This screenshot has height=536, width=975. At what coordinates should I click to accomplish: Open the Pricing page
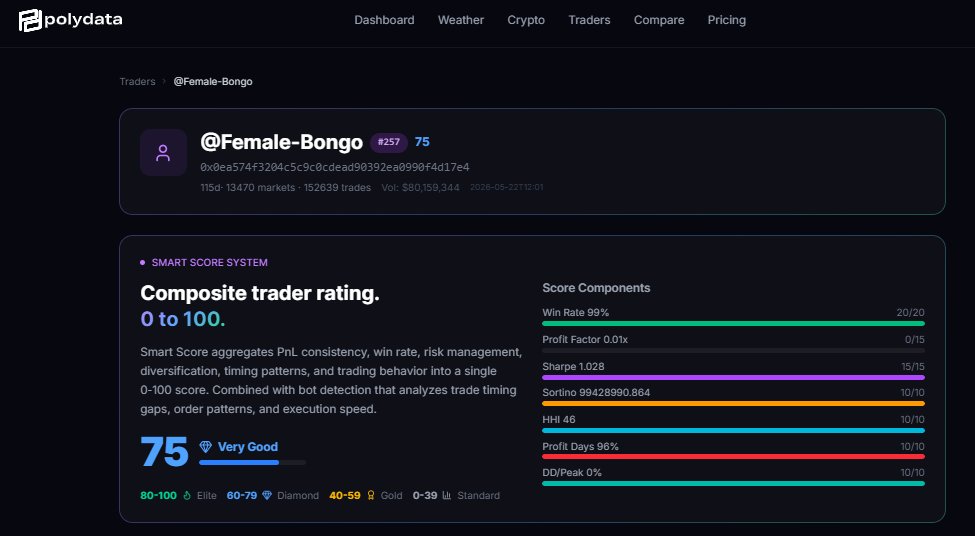tap(727, 20)
